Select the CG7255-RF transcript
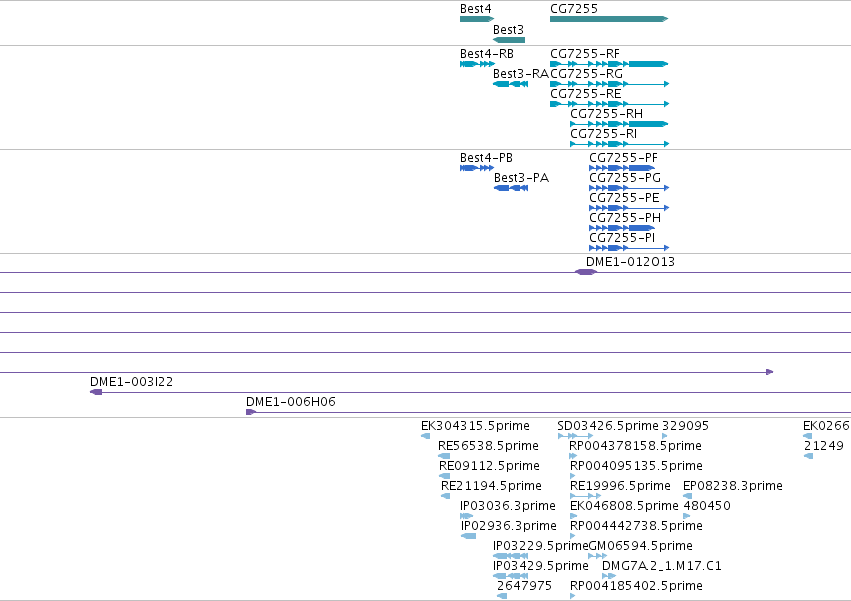Viewport: 851px width, 601px height. (609, 64)
